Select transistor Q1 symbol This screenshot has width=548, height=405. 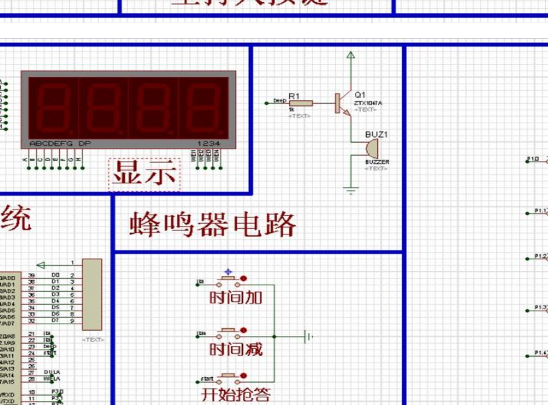[342, 103]
